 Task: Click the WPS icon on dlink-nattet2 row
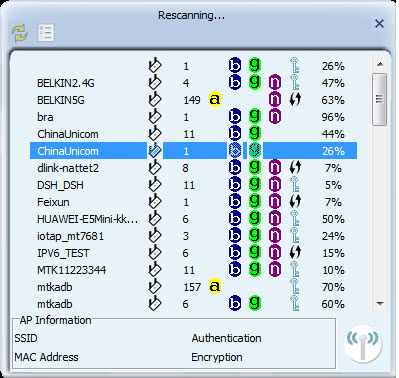tap(295, 168)
